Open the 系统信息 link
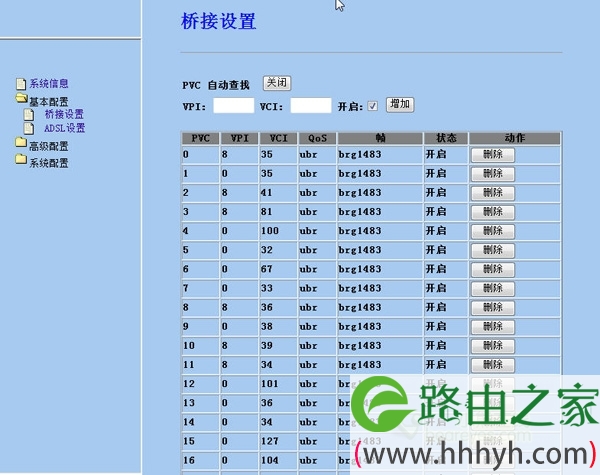600x475 pixels. [49, 83]
